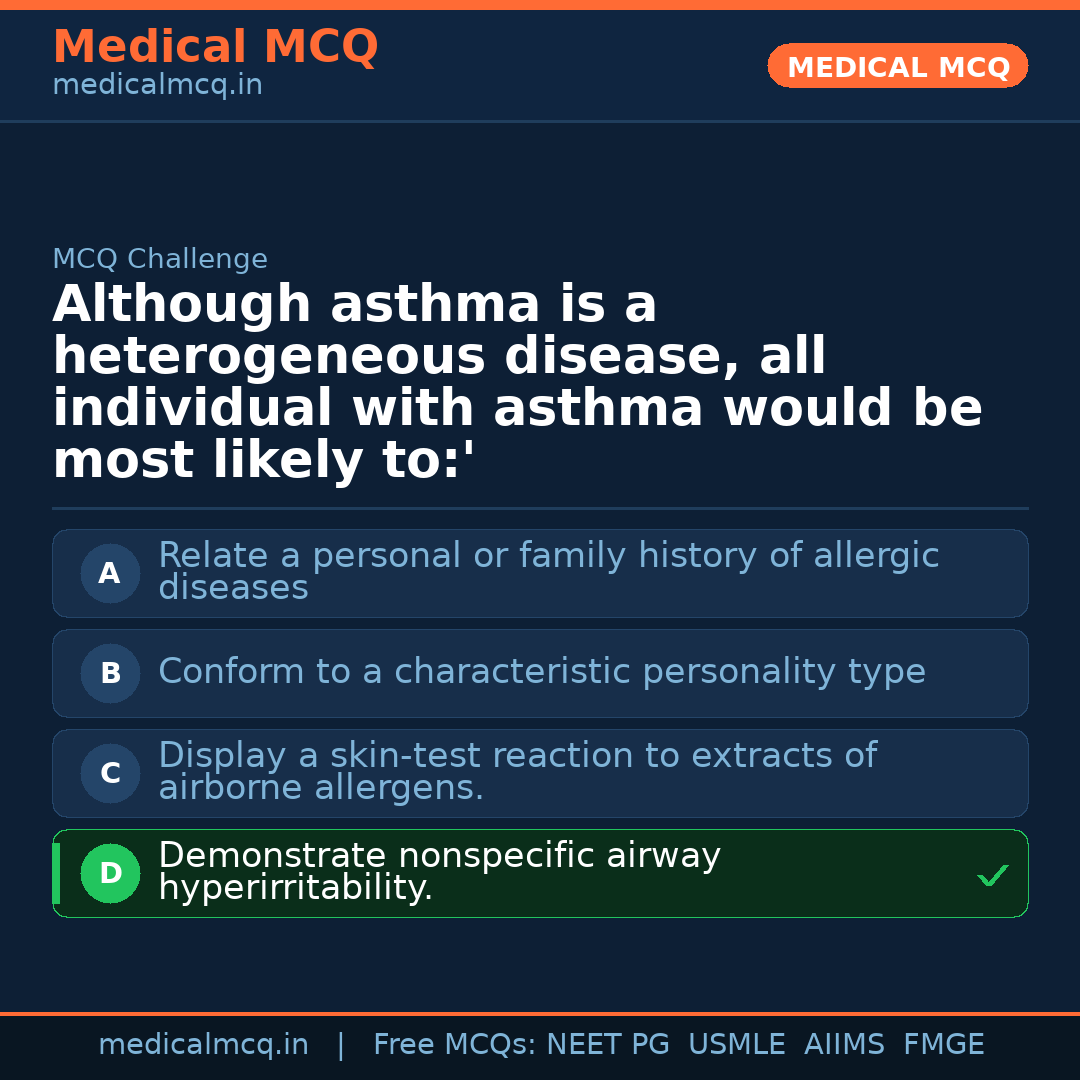This screenshot has height=1080, width=1080.
Task: Click the letter B option badge
Action: point(110,673)
